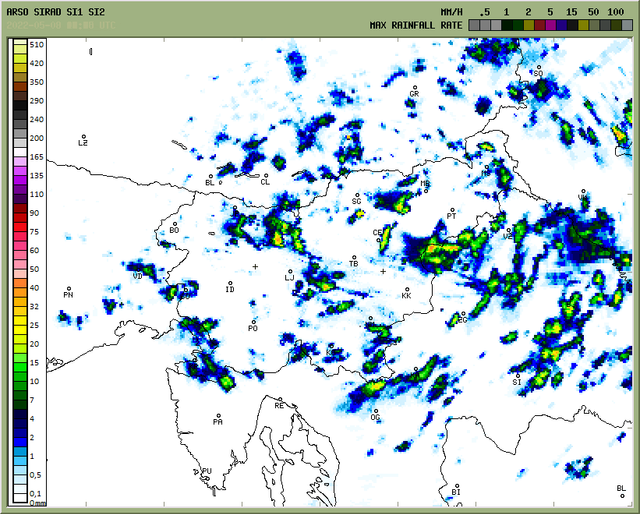
Task: Select the BO city label
Action: (x=174, y=230)
